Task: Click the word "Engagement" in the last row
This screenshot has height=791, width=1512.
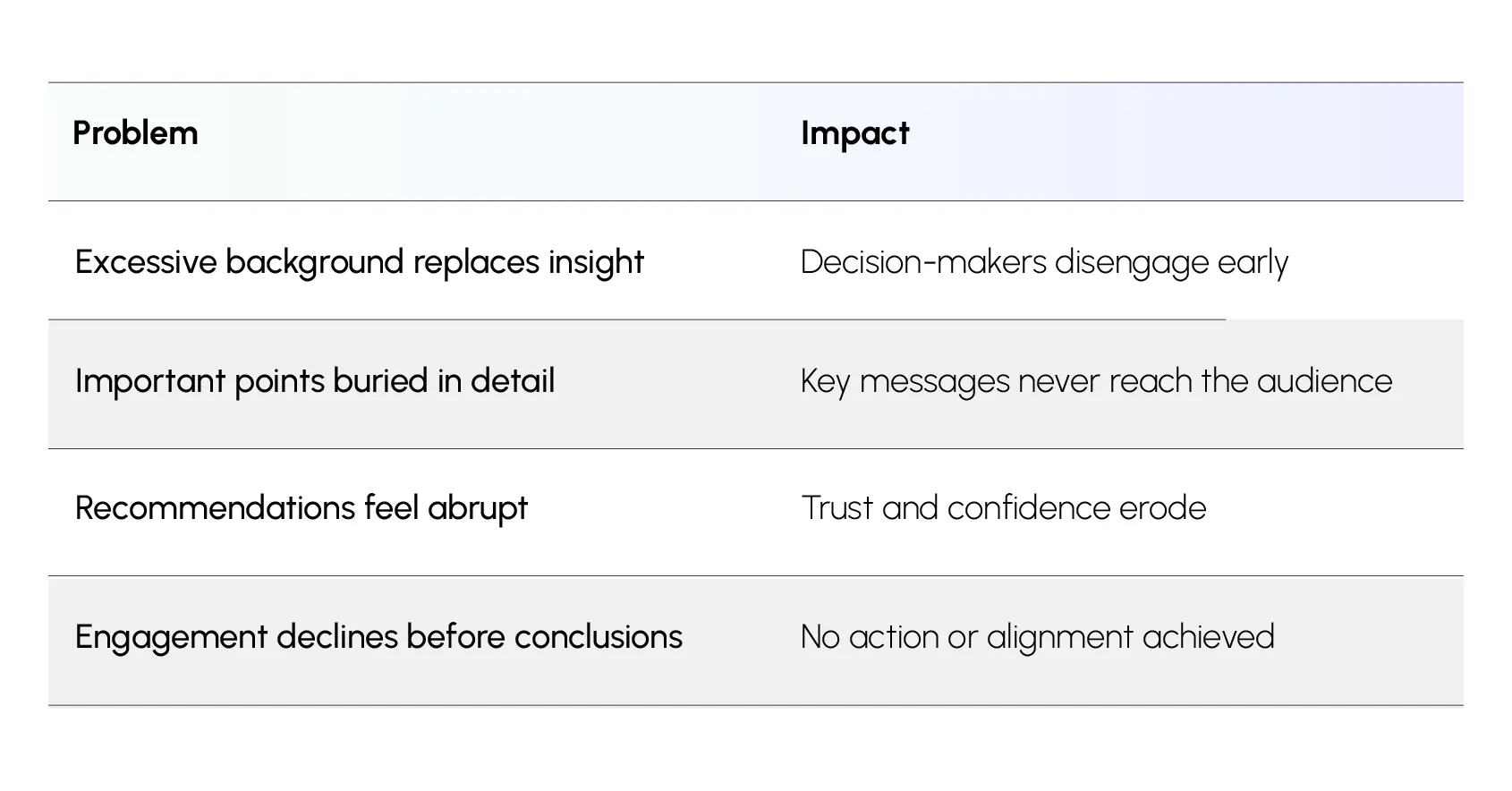Action: click(x=171, y=637)
